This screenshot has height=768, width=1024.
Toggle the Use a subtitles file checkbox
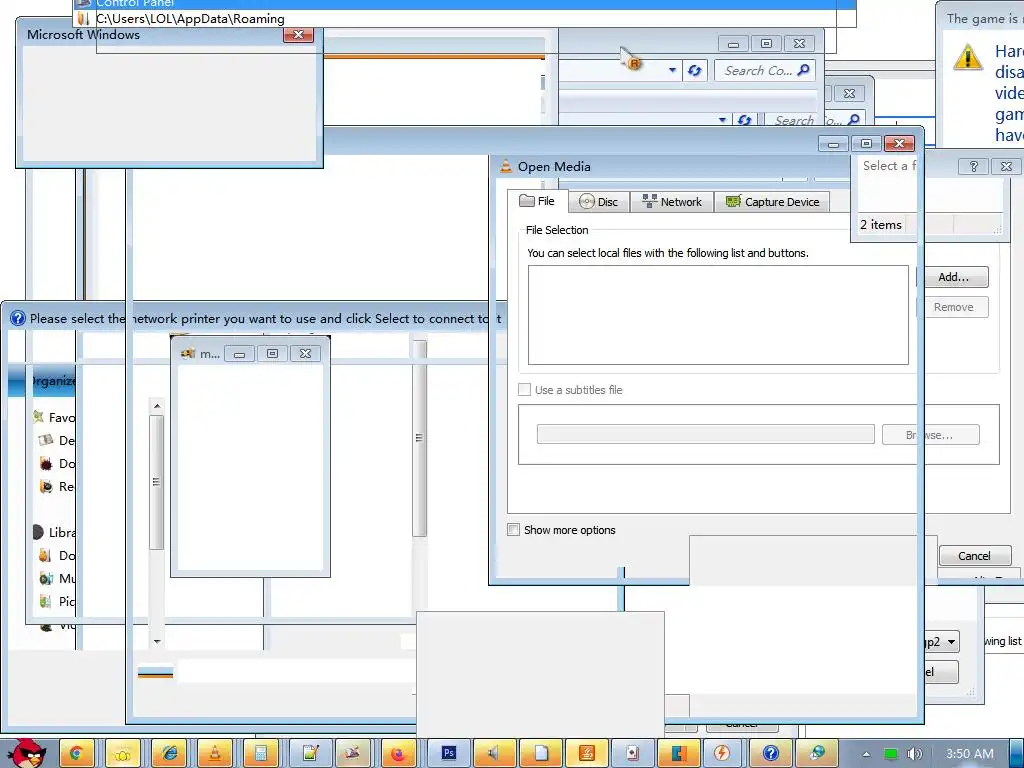pyautogui.click(x=524, y=390)
